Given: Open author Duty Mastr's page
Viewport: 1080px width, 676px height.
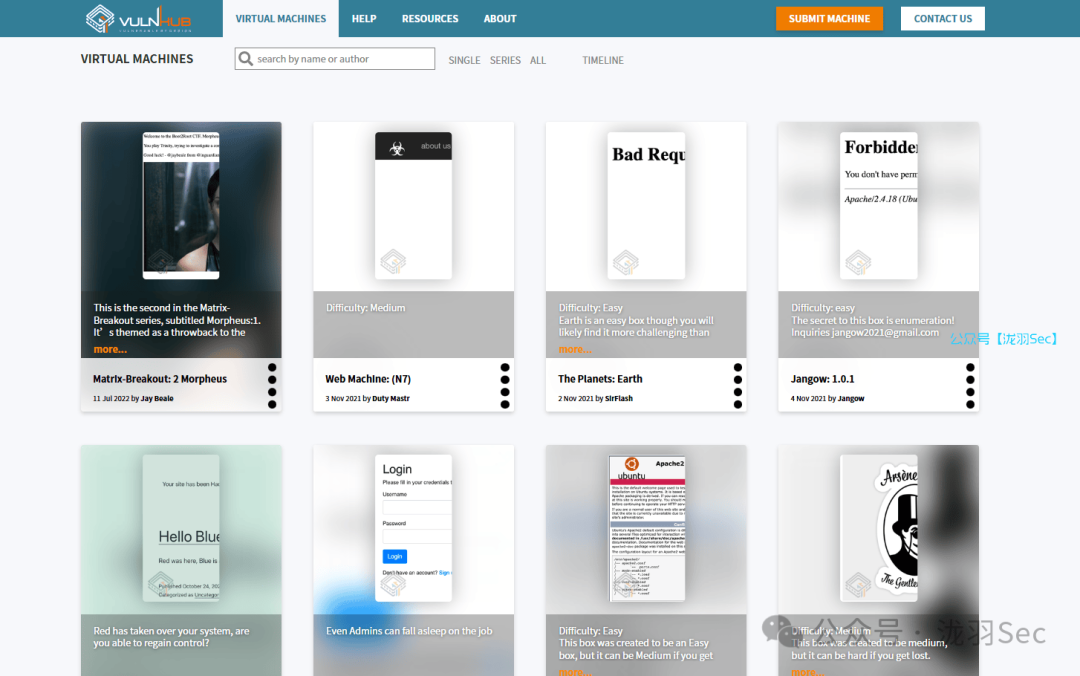Looking at the screenshot, I should pos(391,398).
